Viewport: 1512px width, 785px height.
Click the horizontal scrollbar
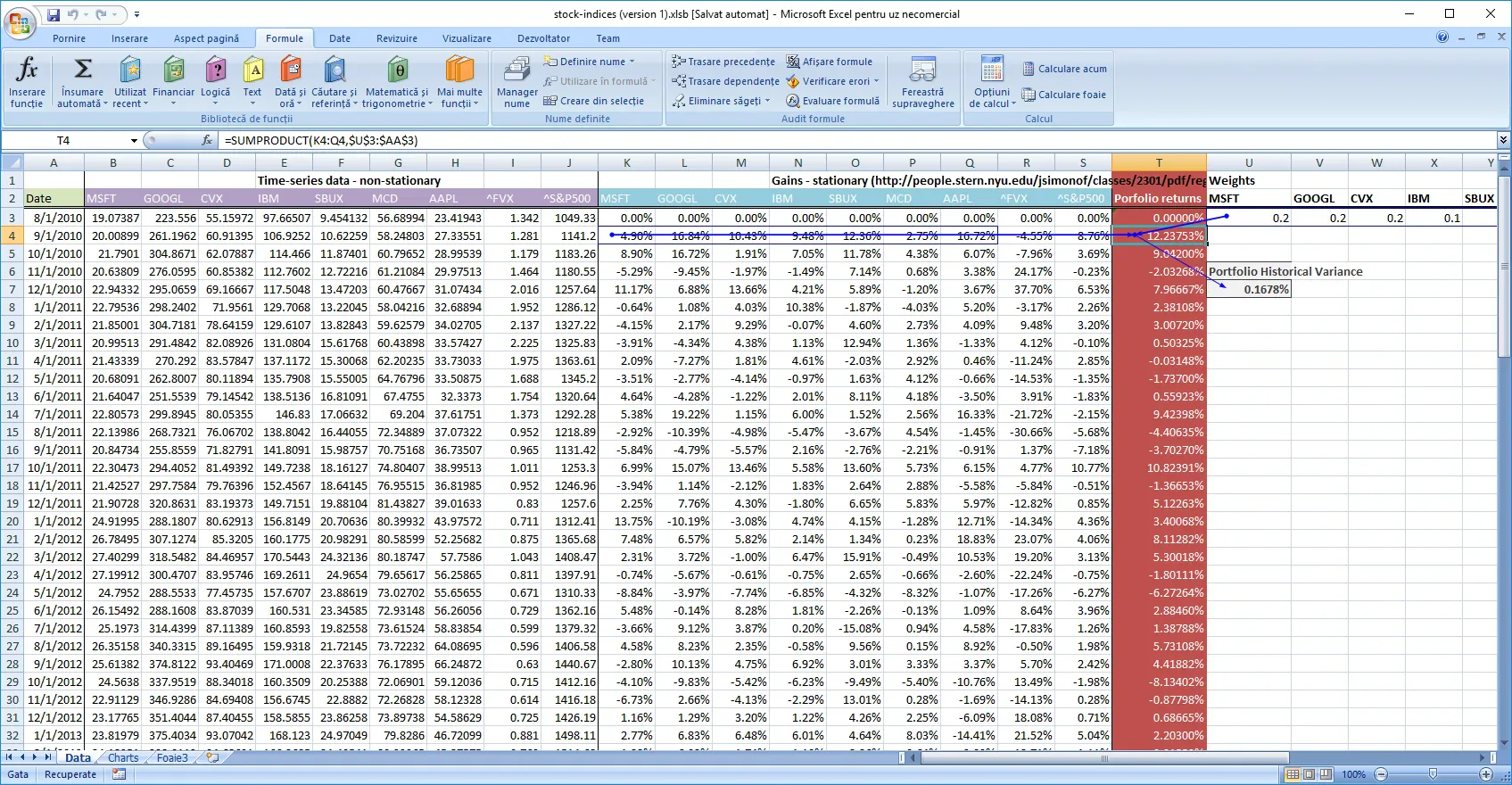point(1104,757)
